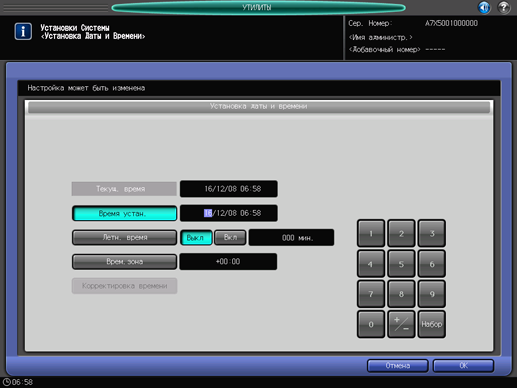
Task: Tap keypad digit 6
Action: [432, 264]
